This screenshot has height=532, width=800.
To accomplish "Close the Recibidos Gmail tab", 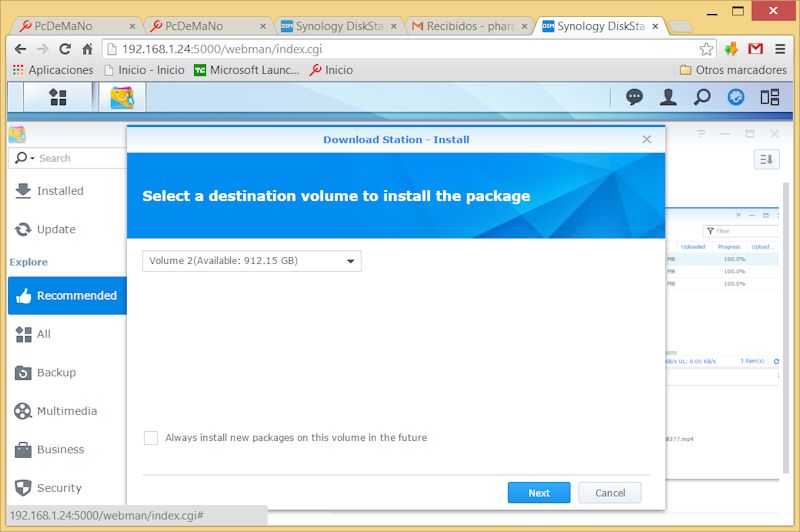I will 524,26.
